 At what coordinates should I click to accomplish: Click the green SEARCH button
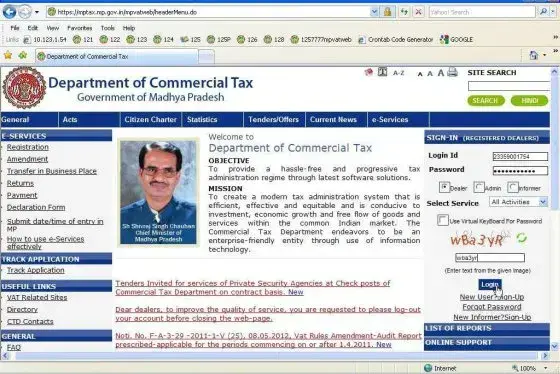[x=486, y=101]
